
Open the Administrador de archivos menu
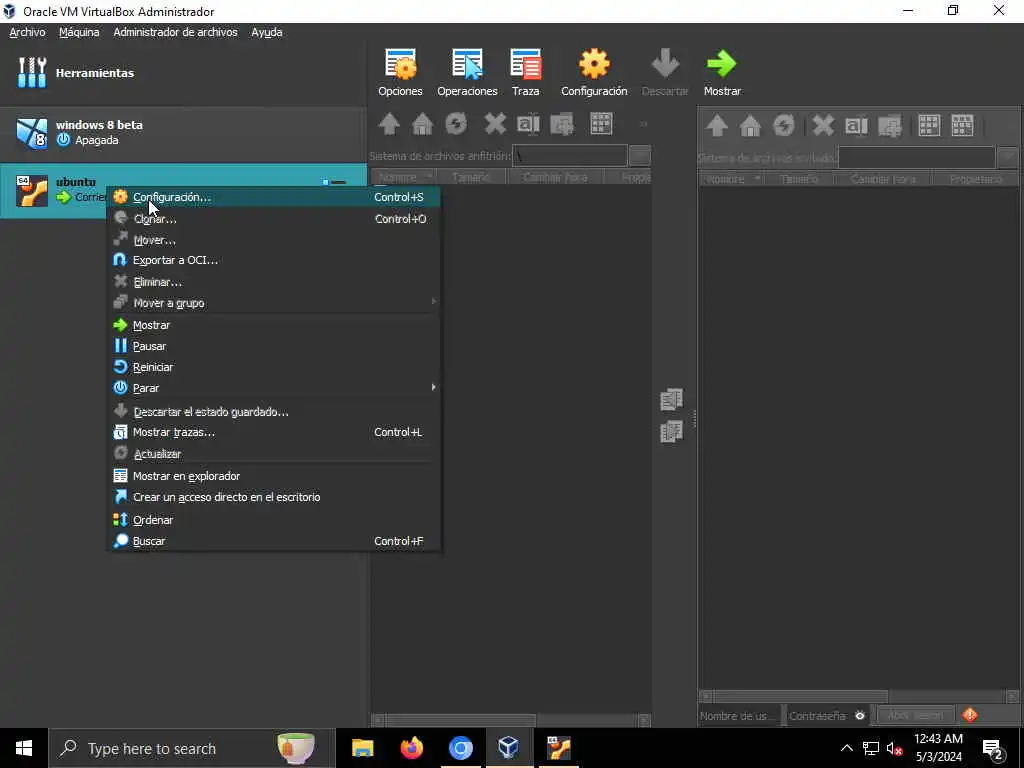coord(175,32)
